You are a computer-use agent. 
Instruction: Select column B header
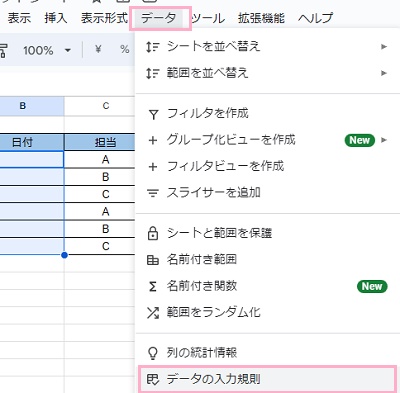click(x=32, y=106)
